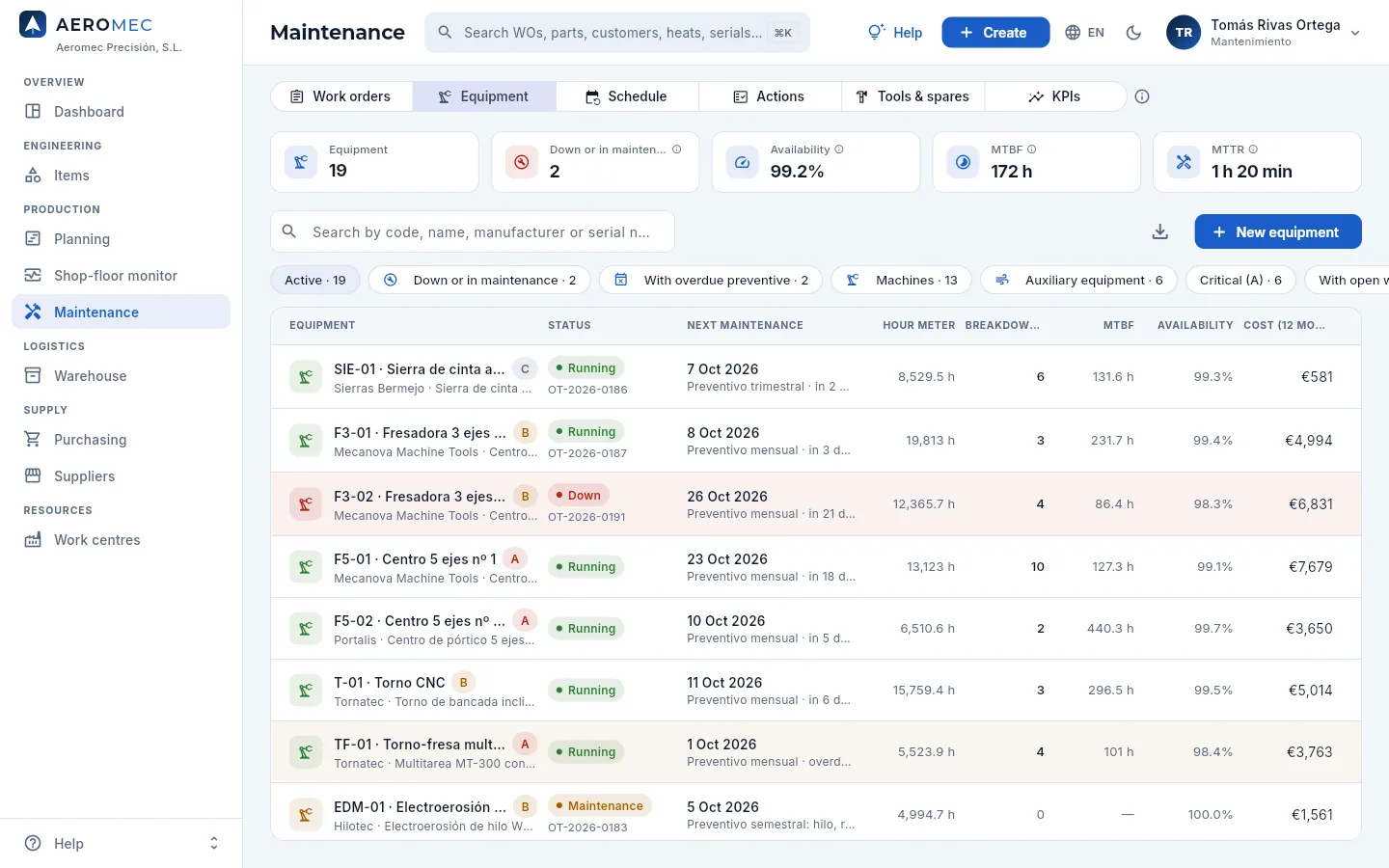Click New equipment button
Image resolution: width=1389 pixels, height=868 pixels.
click(1278, 231)
